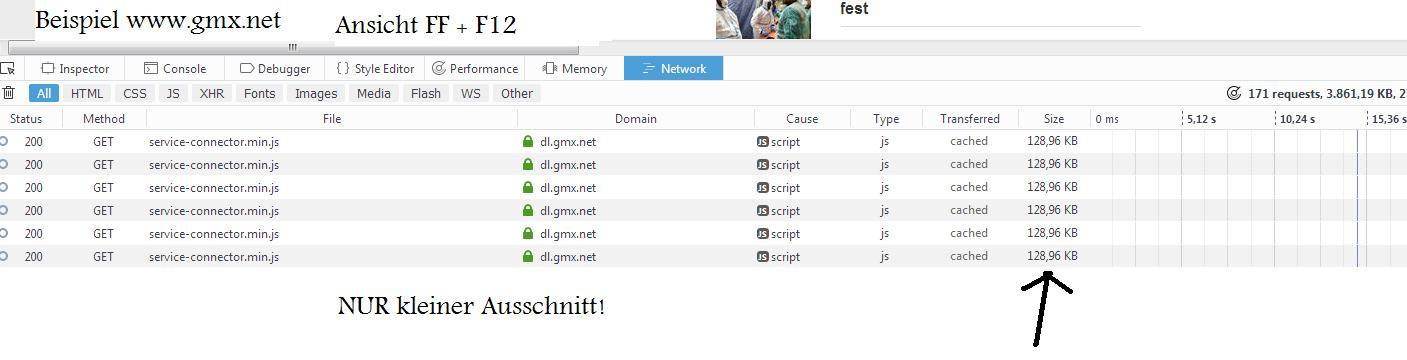Select first service-connector.min.js request row
The width and height of the screenshot is (1407, 360).
coord(703,141)
